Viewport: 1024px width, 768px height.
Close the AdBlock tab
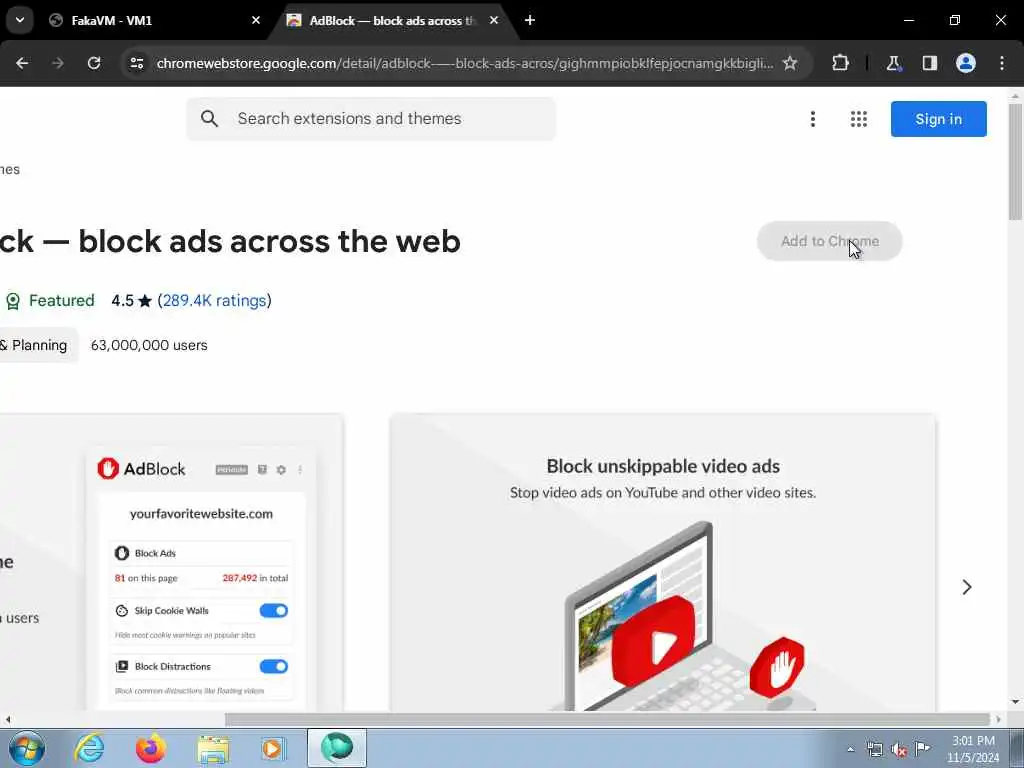(494, 20)
